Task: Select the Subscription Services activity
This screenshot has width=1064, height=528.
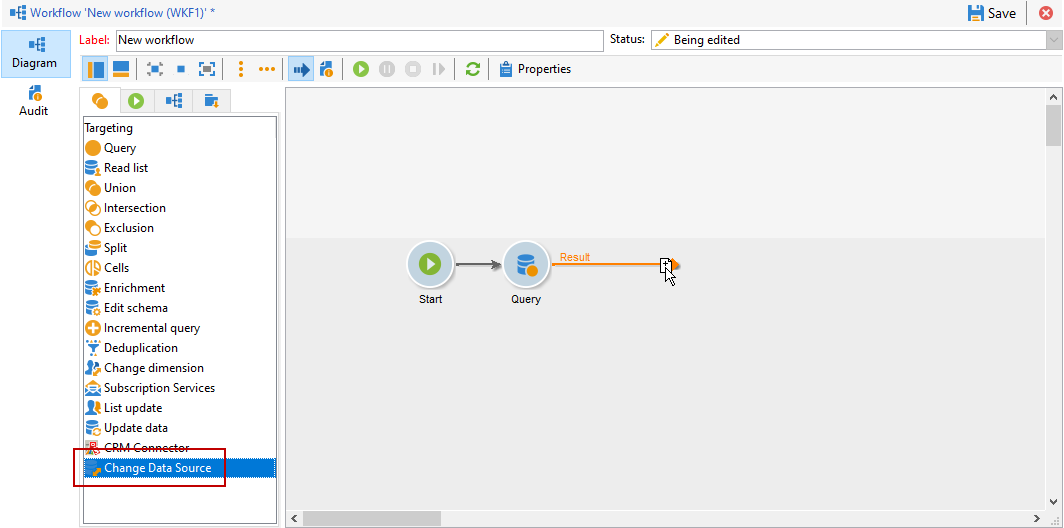Action: 180,388
